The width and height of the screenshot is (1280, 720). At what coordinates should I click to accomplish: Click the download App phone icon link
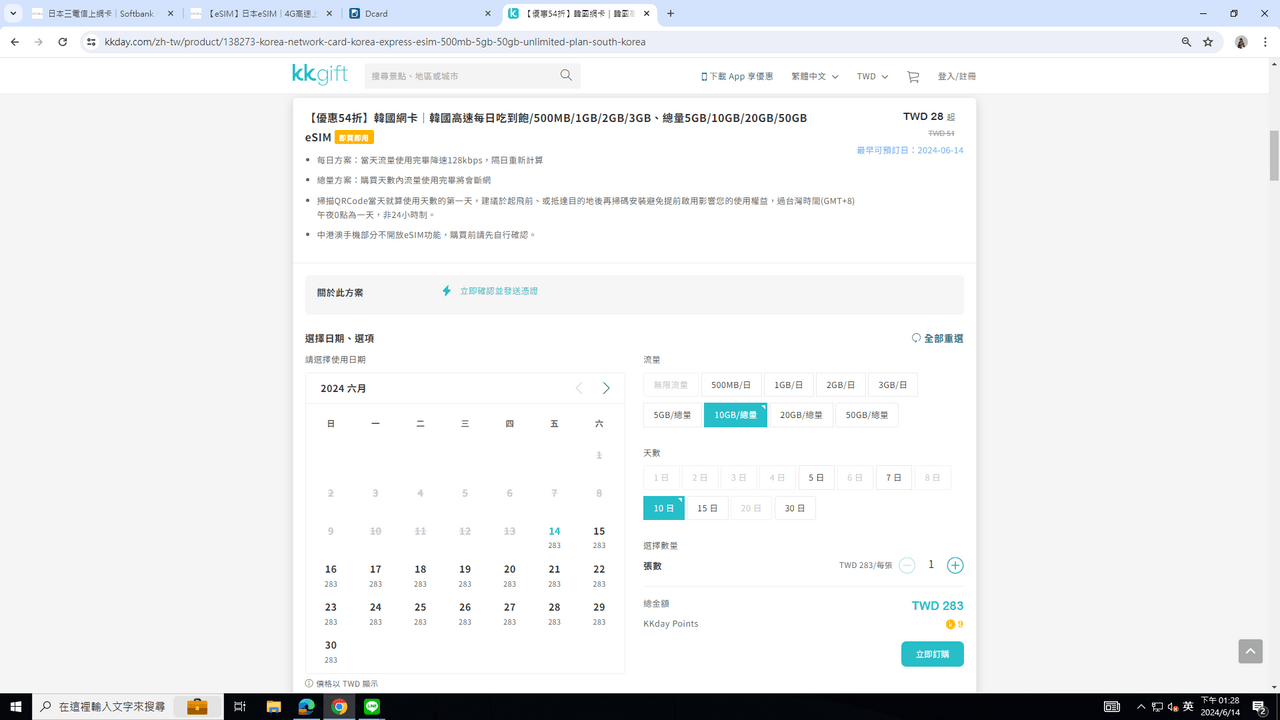coord(737,76)
